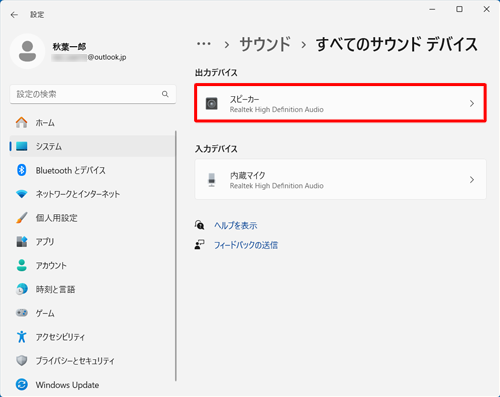Click Realtek High Definition Audio under スピーカー
Screen dimensions: 500x397
(277, 110)
